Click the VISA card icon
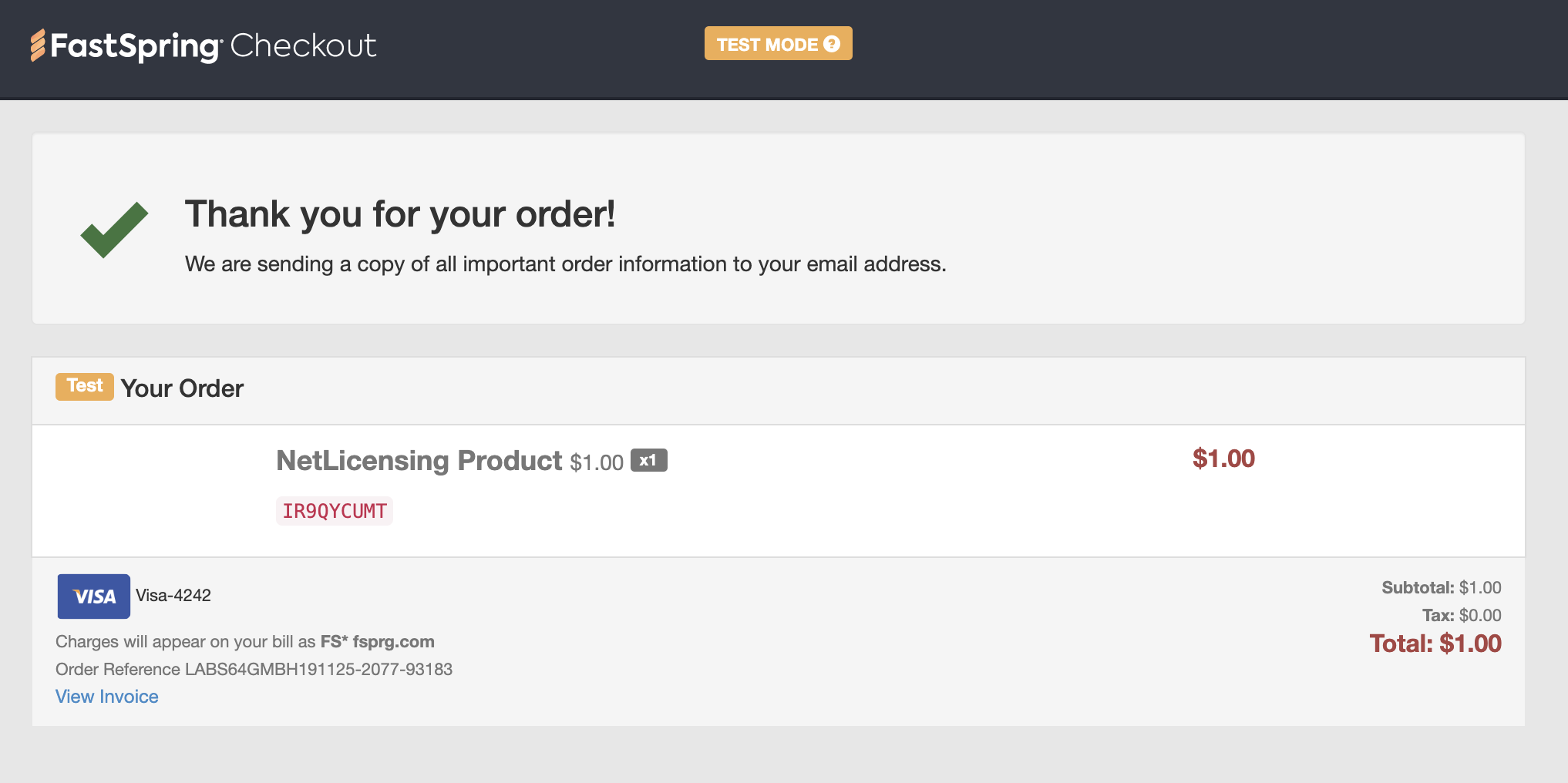 tap(93, 596)
